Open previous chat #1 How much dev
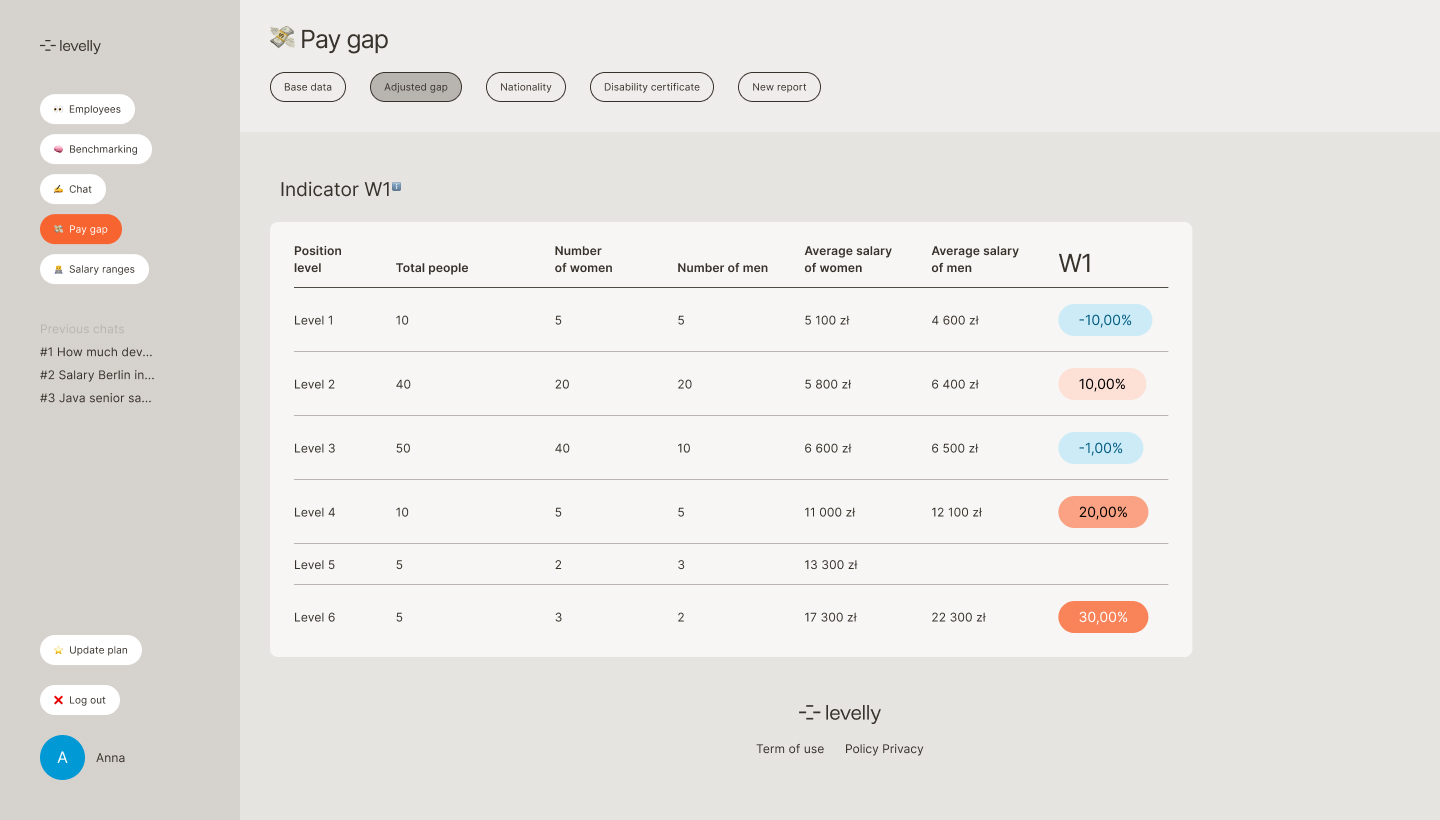This screenshot has width=1440, height=820. tap(96, 352)
